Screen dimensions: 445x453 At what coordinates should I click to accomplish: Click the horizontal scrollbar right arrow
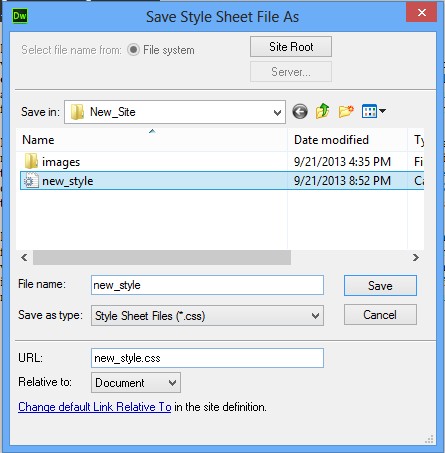click(416, 257)
